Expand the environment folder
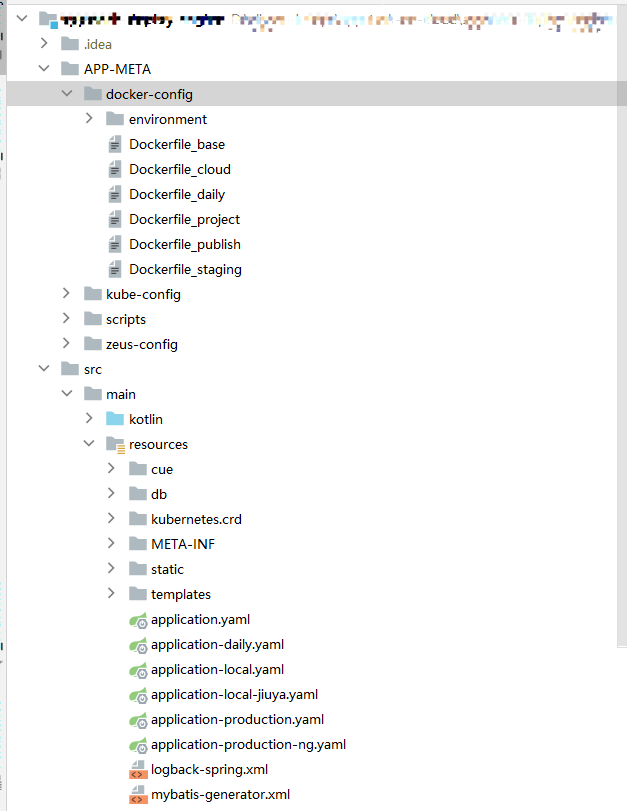The height and width of the screenshot is (811, 627). point(89,118)
